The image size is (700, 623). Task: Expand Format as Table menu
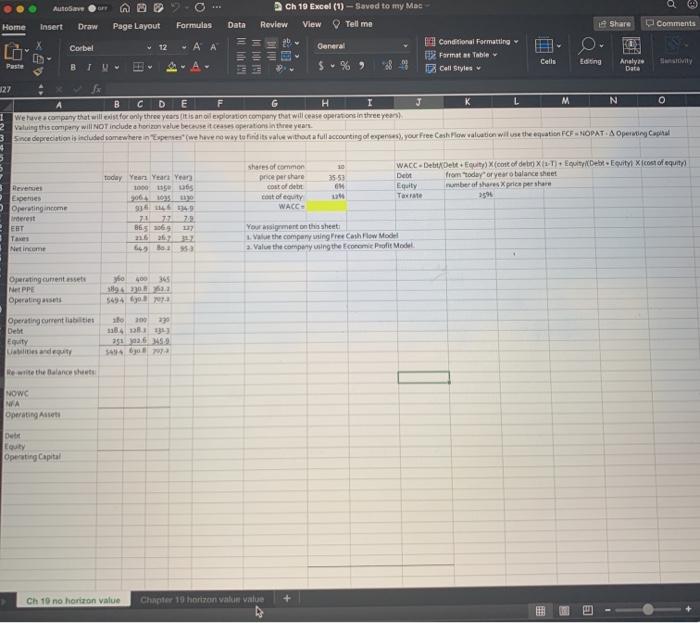tap(461, 55)
